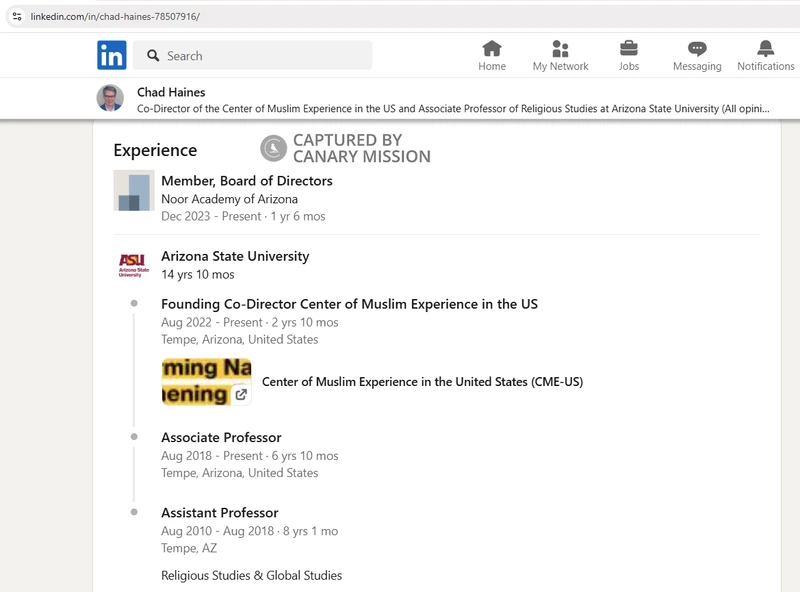Click the ASU logo
Image resolution: width=800 pixels, height=592 pixels.
click(x=134, y=265)
